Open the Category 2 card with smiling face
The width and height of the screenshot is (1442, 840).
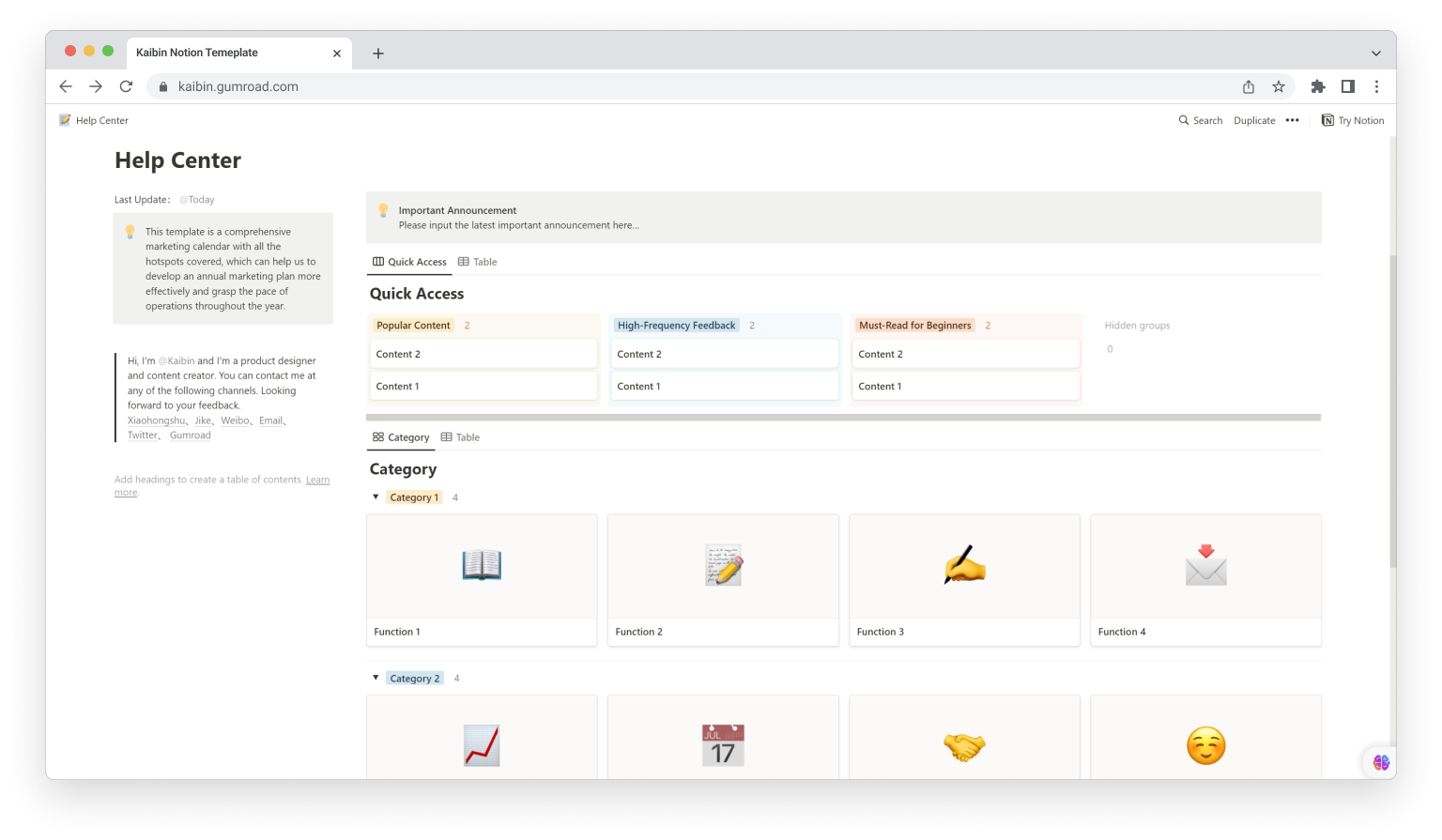pos(1205,738)
